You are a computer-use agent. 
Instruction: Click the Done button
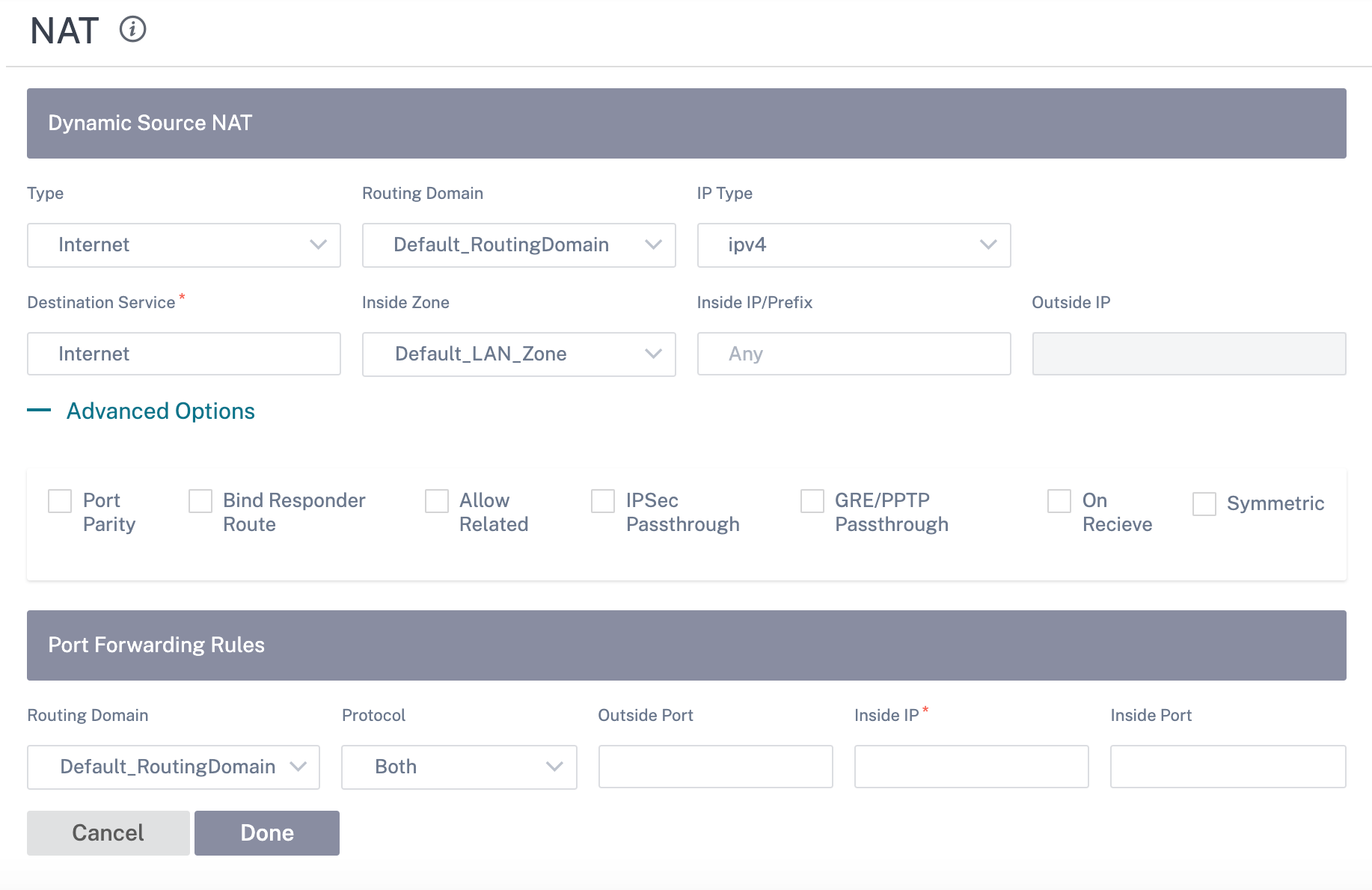click(267, 833)
